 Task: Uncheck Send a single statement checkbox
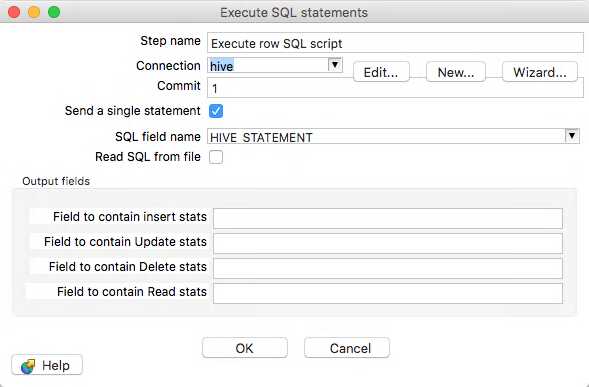216,111
